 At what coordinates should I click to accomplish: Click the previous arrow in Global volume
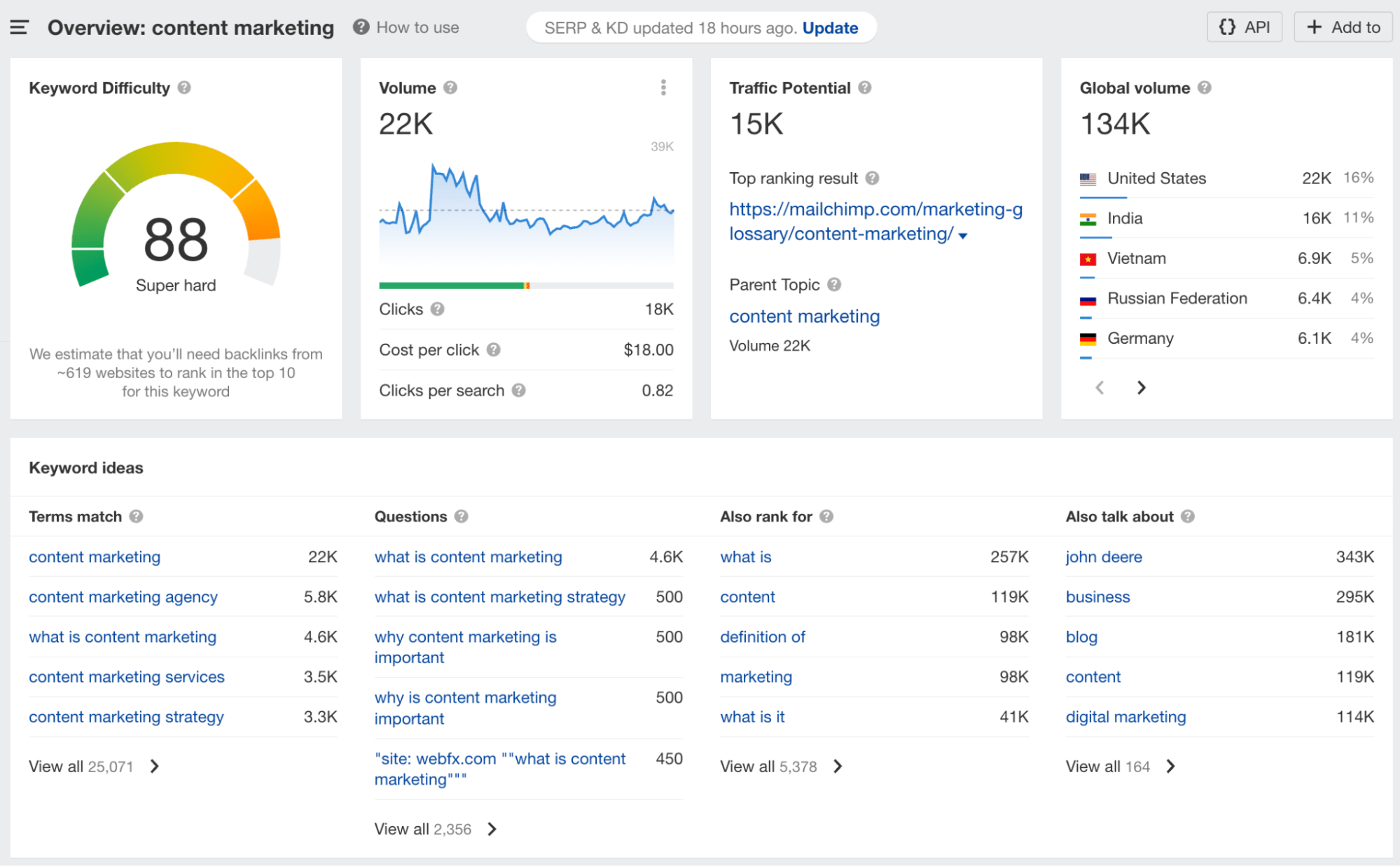point(1099,387)
